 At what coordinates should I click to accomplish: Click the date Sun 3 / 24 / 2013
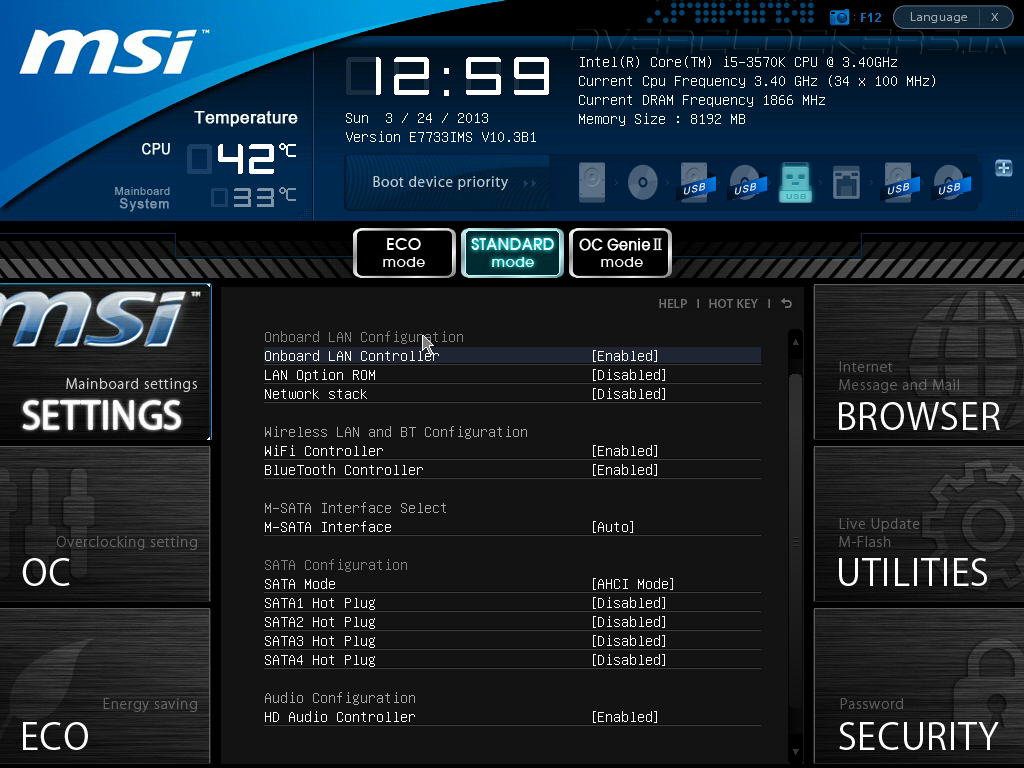[417, 118]
